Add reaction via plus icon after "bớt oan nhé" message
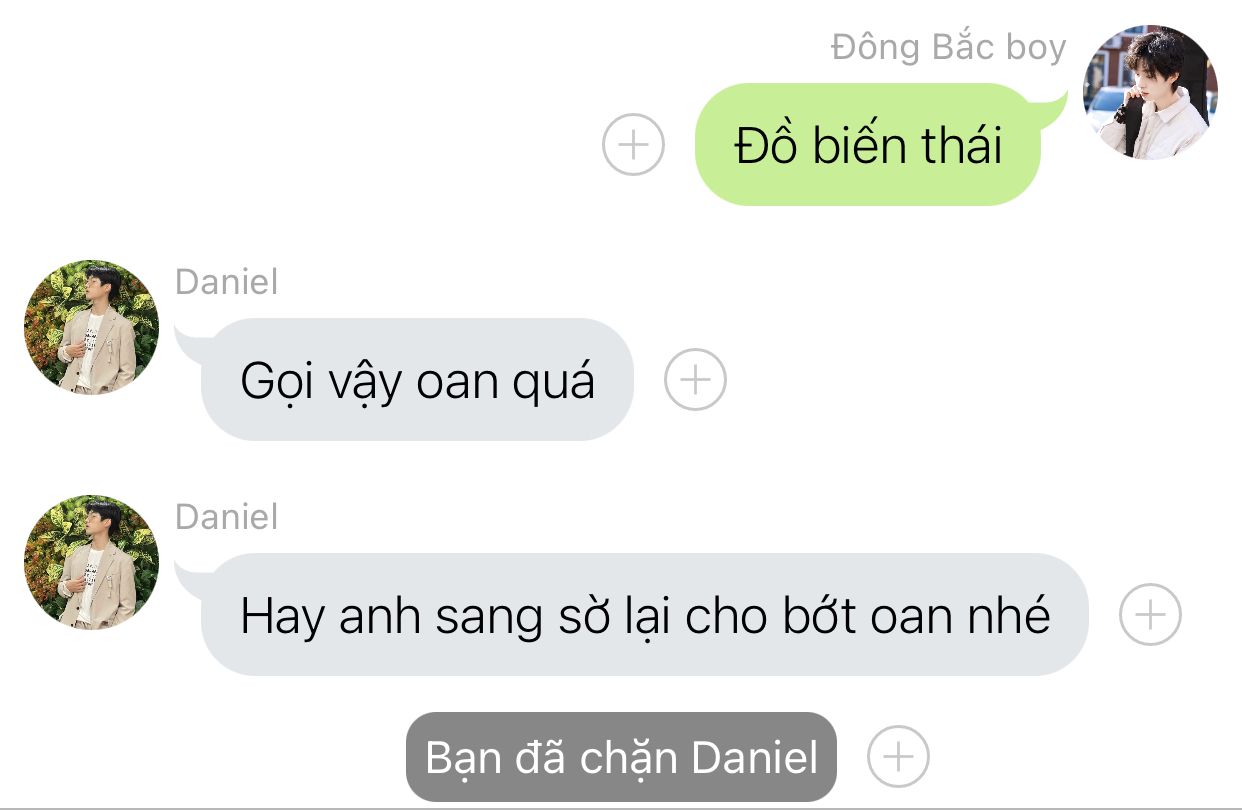 [1150, 615]
